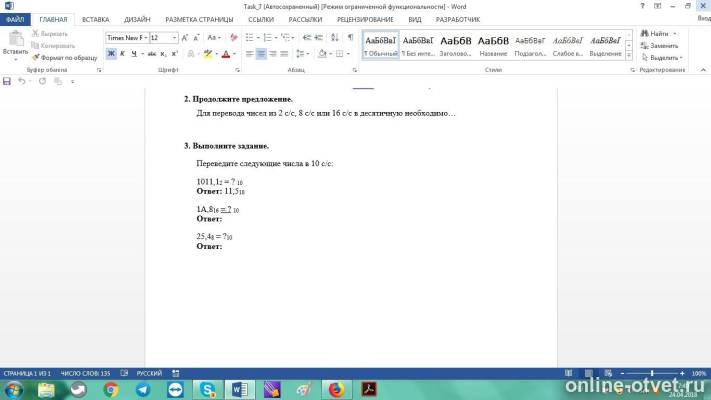Justify the paragraph text

pyautogui.click(x=284, y=54)
